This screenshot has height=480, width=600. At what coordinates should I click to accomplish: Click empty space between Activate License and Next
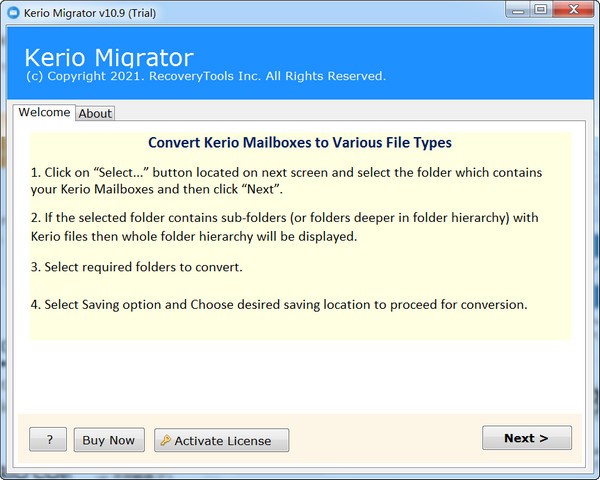coord(385,440)
